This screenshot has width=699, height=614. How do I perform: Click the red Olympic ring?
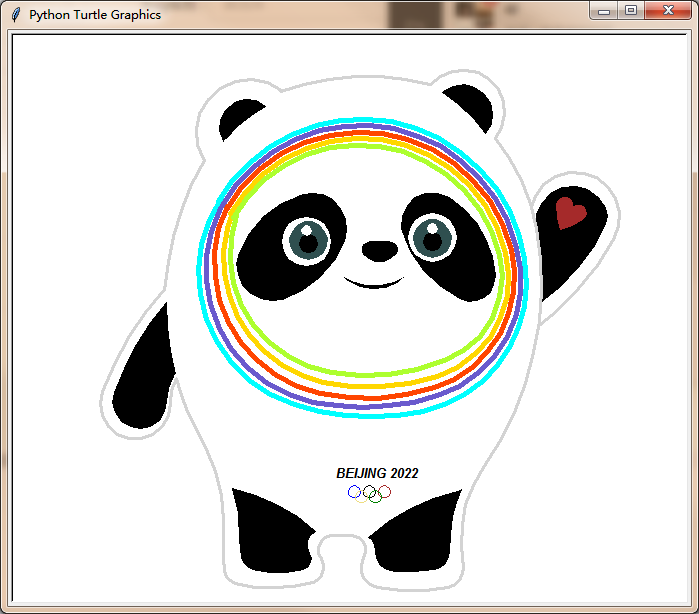(x=384, y=492)
